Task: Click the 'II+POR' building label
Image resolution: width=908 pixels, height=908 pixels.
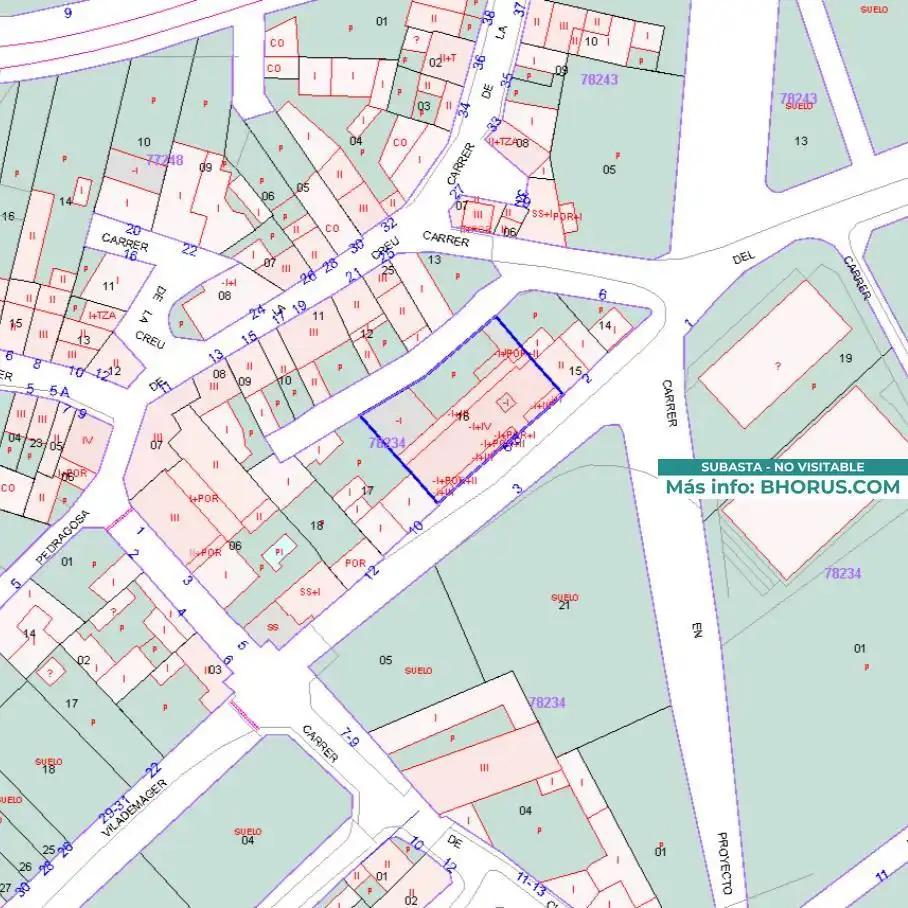Action: [205, 552]
